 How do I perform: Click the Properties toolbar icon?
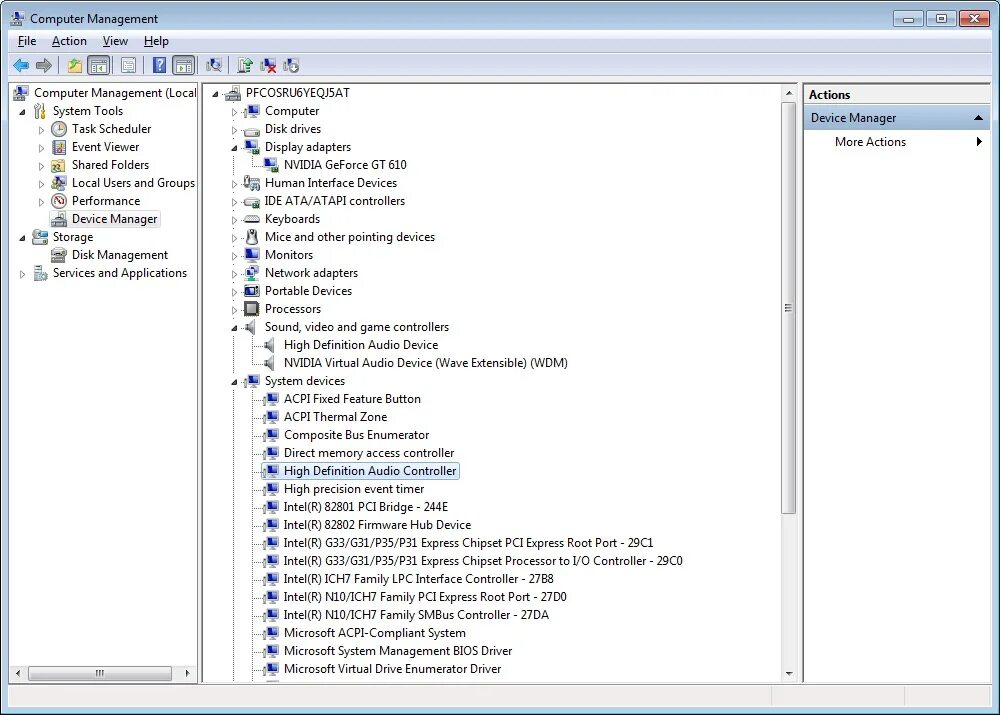[x=128, y=65]
